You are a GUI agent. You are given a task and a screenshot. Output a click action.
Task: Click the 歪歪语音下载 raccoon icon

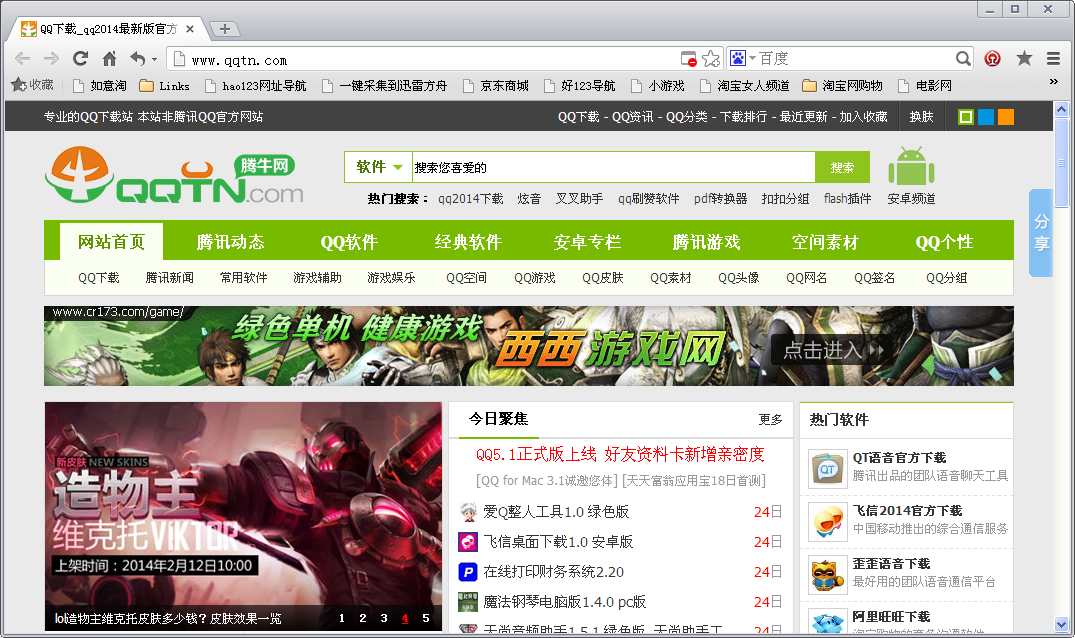(x=828, y=574)
